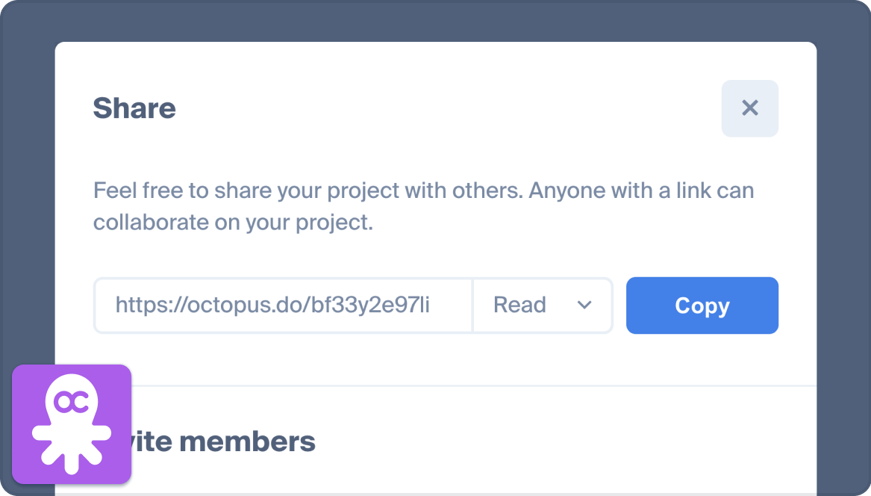Close the Share dialog with the X
Image resolution: width=871 pixels, height=496 pixels.
click(x=750, y=108)
